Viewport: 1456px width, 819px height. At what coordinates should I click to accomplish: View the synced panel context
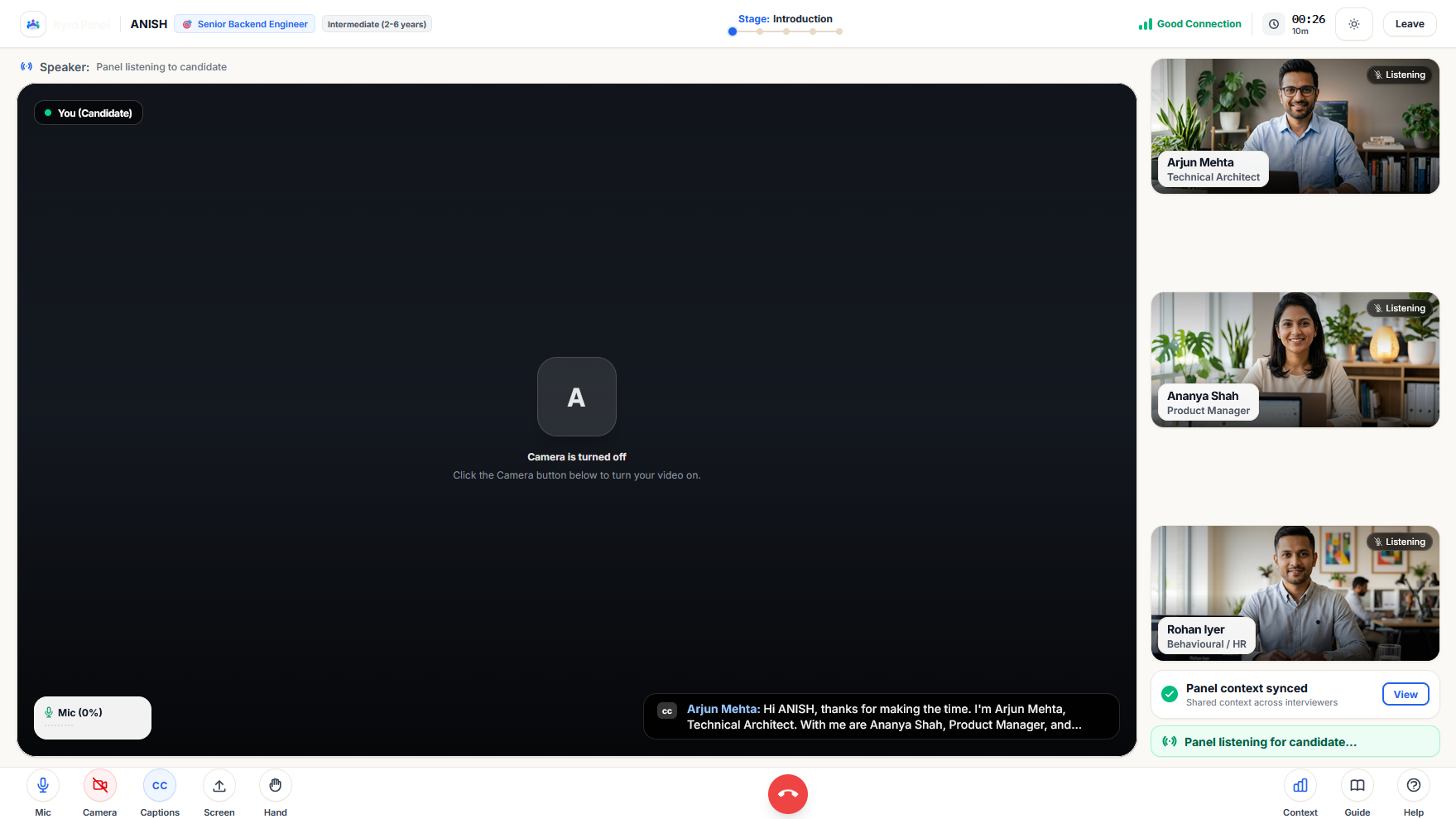(1406, 694)
